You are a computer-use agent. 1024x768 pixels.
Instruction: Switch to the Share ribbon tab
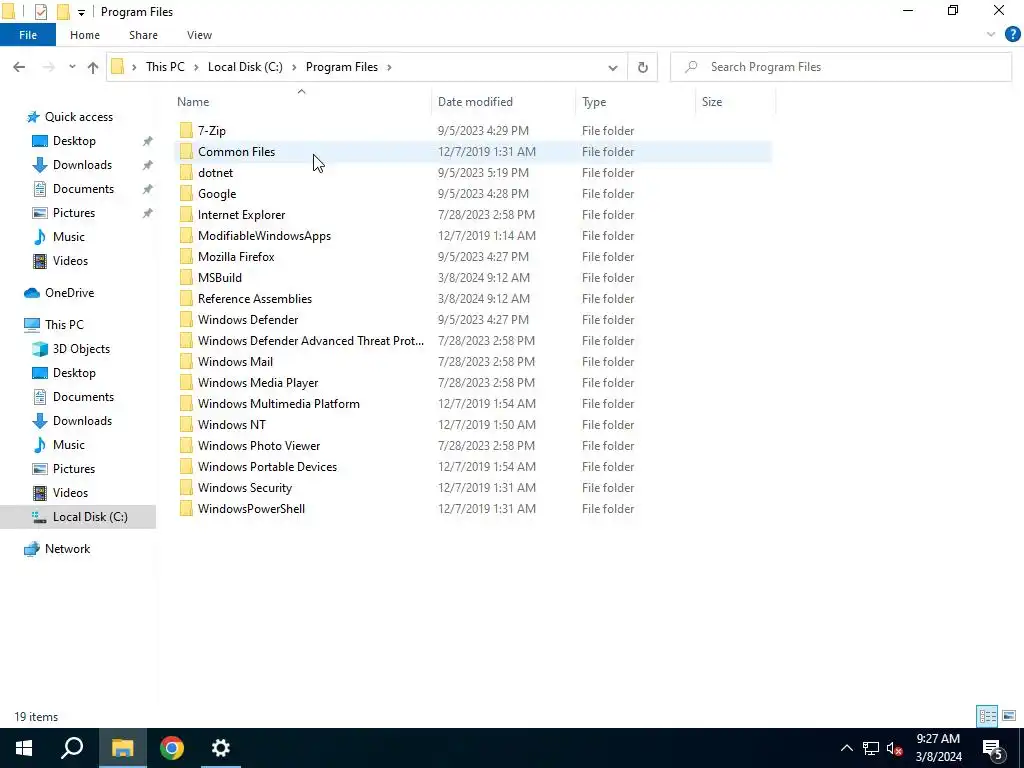coord(143,35)
